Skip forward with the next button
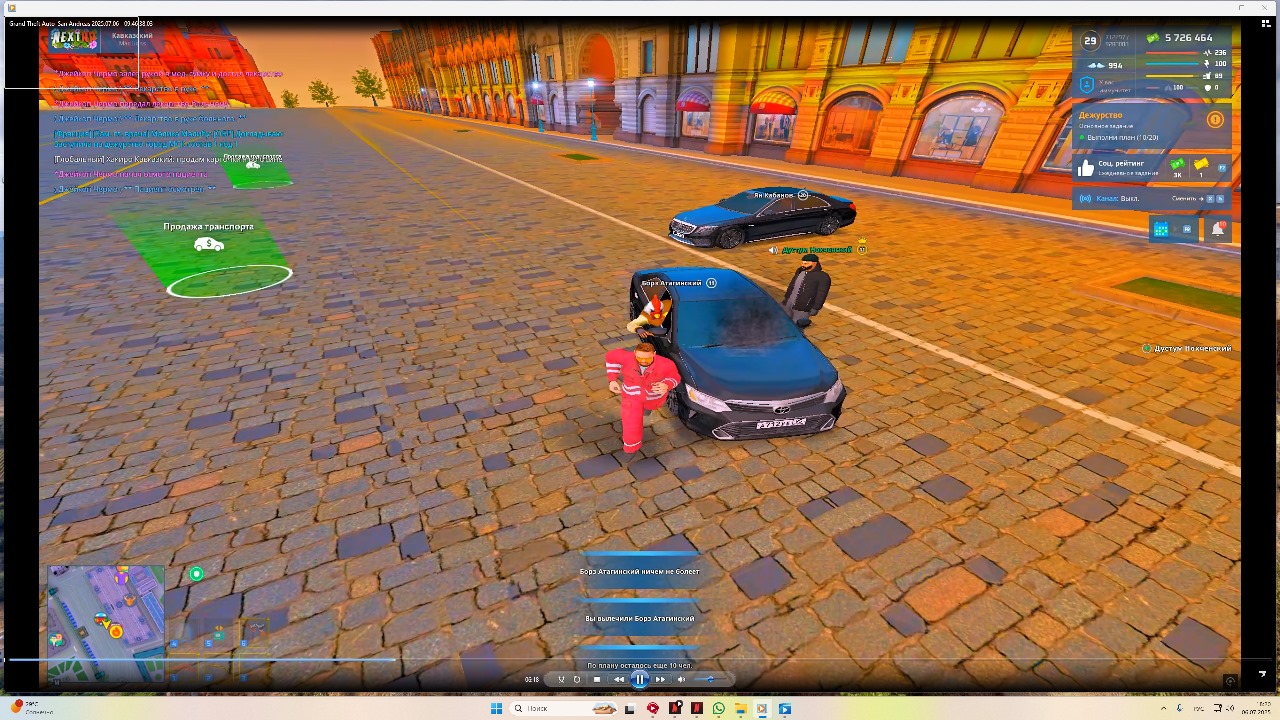The height and width of the screenshot is (720, 1280). click(660, 679)
